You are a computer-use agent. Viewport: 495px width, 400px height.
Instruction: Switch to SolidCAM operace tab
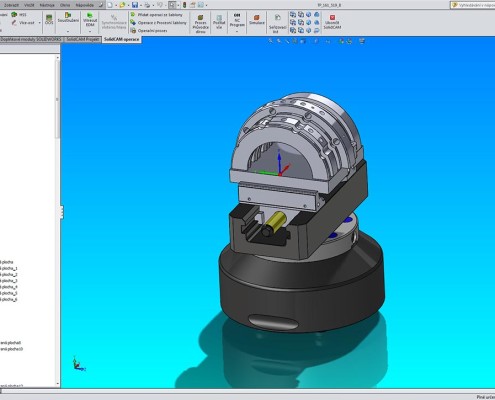(x=122, y=39)
